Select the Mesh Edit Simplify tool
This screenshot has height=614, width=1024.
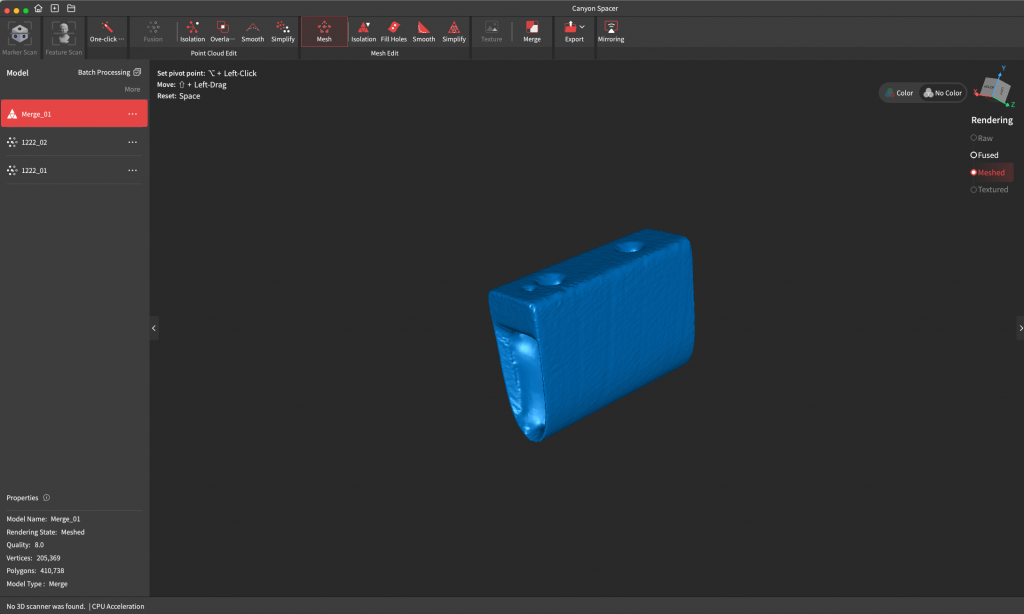[x=454, y=31]
